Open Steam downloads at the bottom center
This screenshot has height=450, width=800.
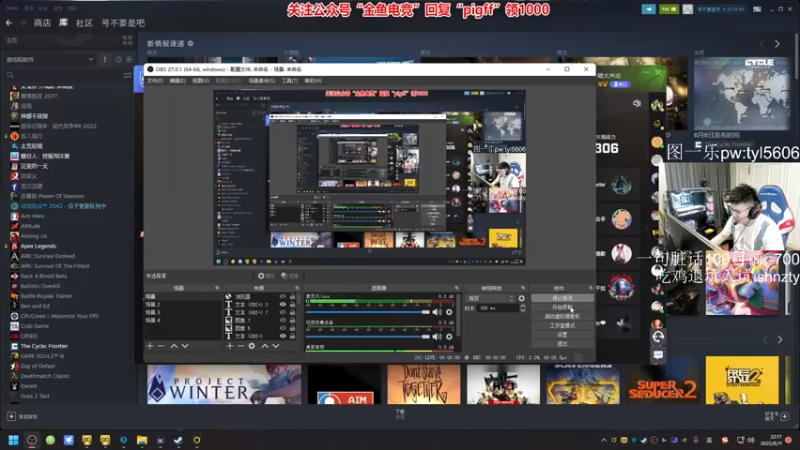pos(400,414)
